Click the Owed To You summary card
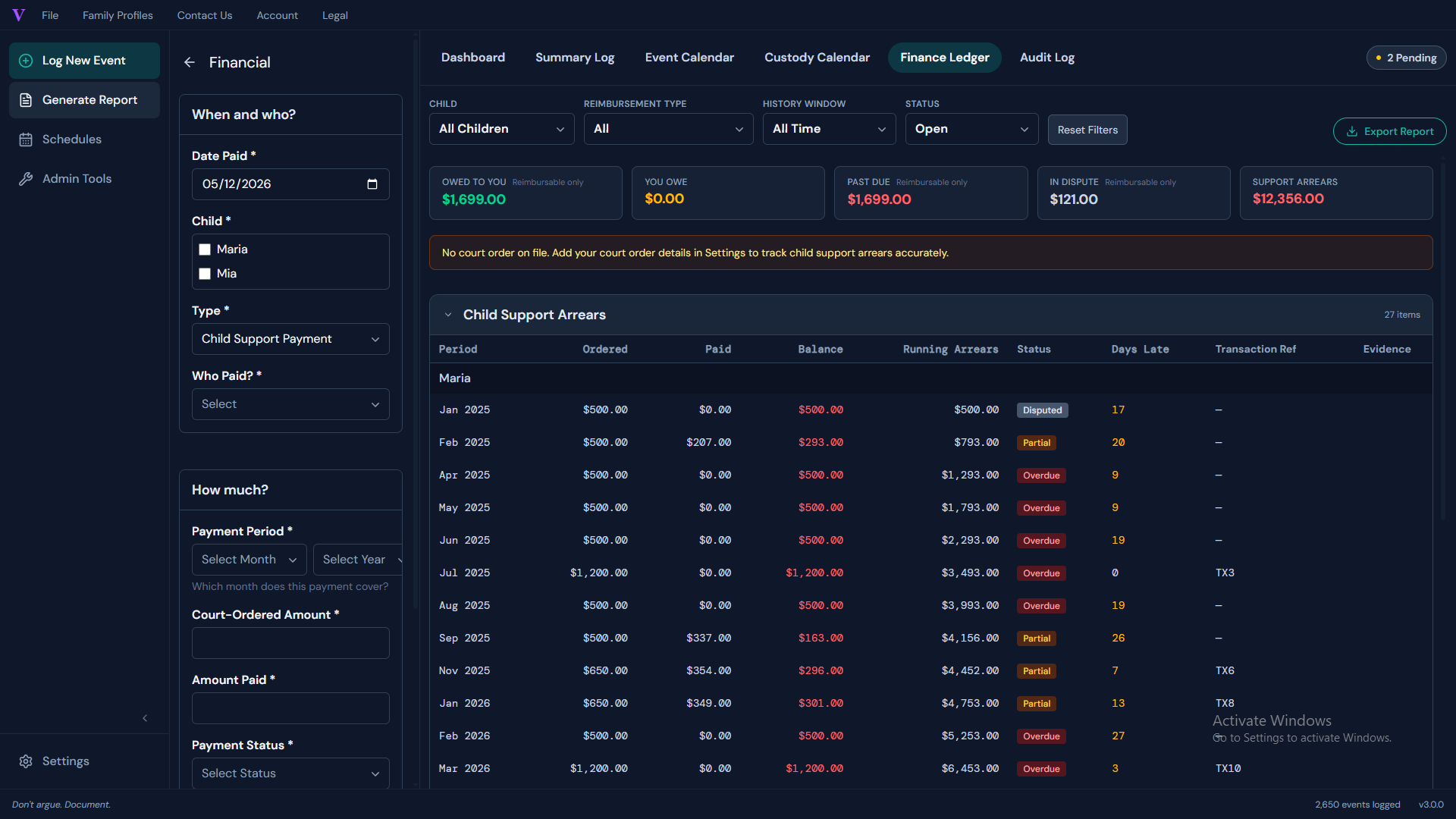Viewport: 1456px width, 819px height. click(x=526, y=193)
